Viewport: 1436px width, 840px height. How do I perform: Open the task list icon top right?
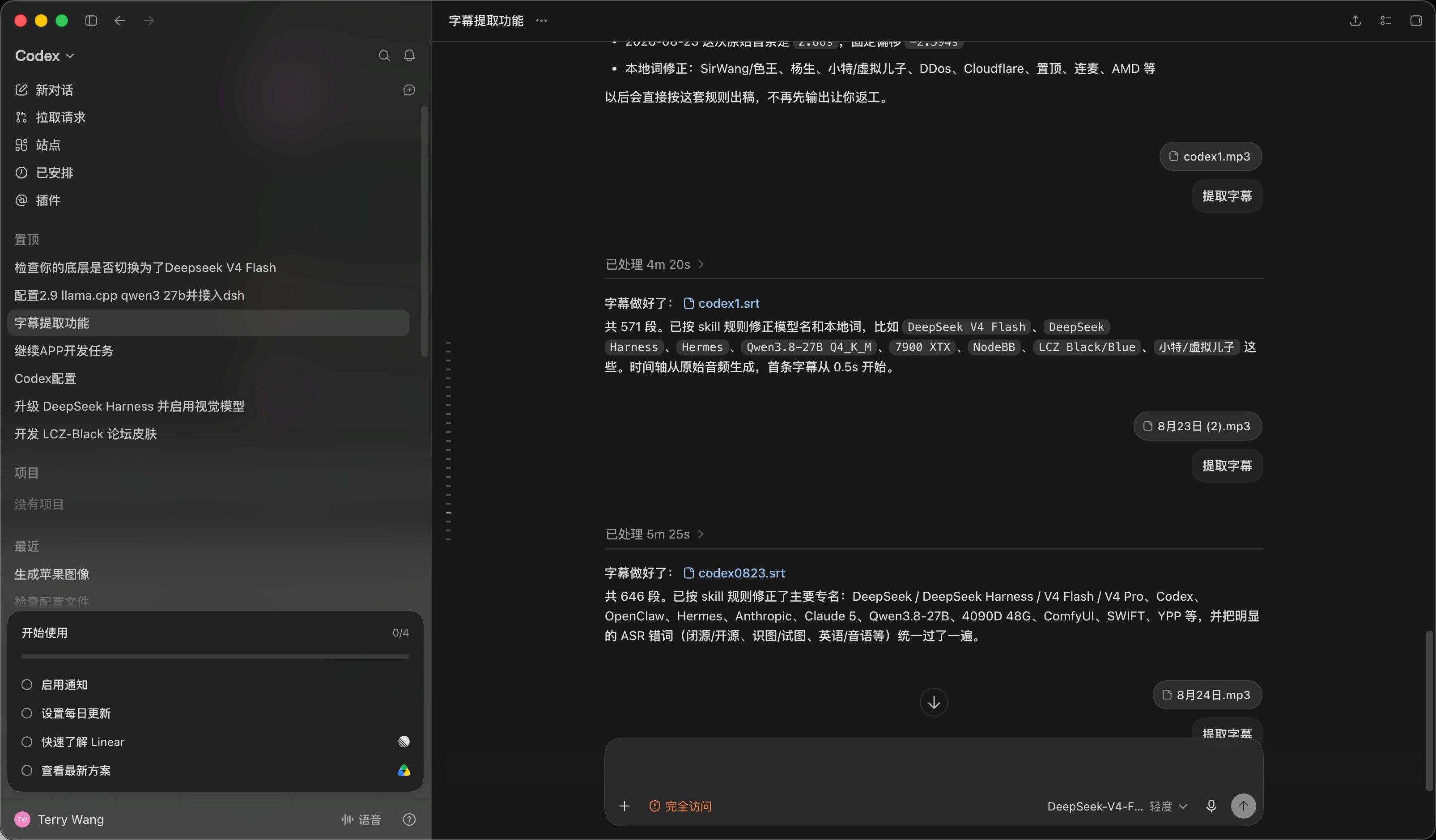1386,21
